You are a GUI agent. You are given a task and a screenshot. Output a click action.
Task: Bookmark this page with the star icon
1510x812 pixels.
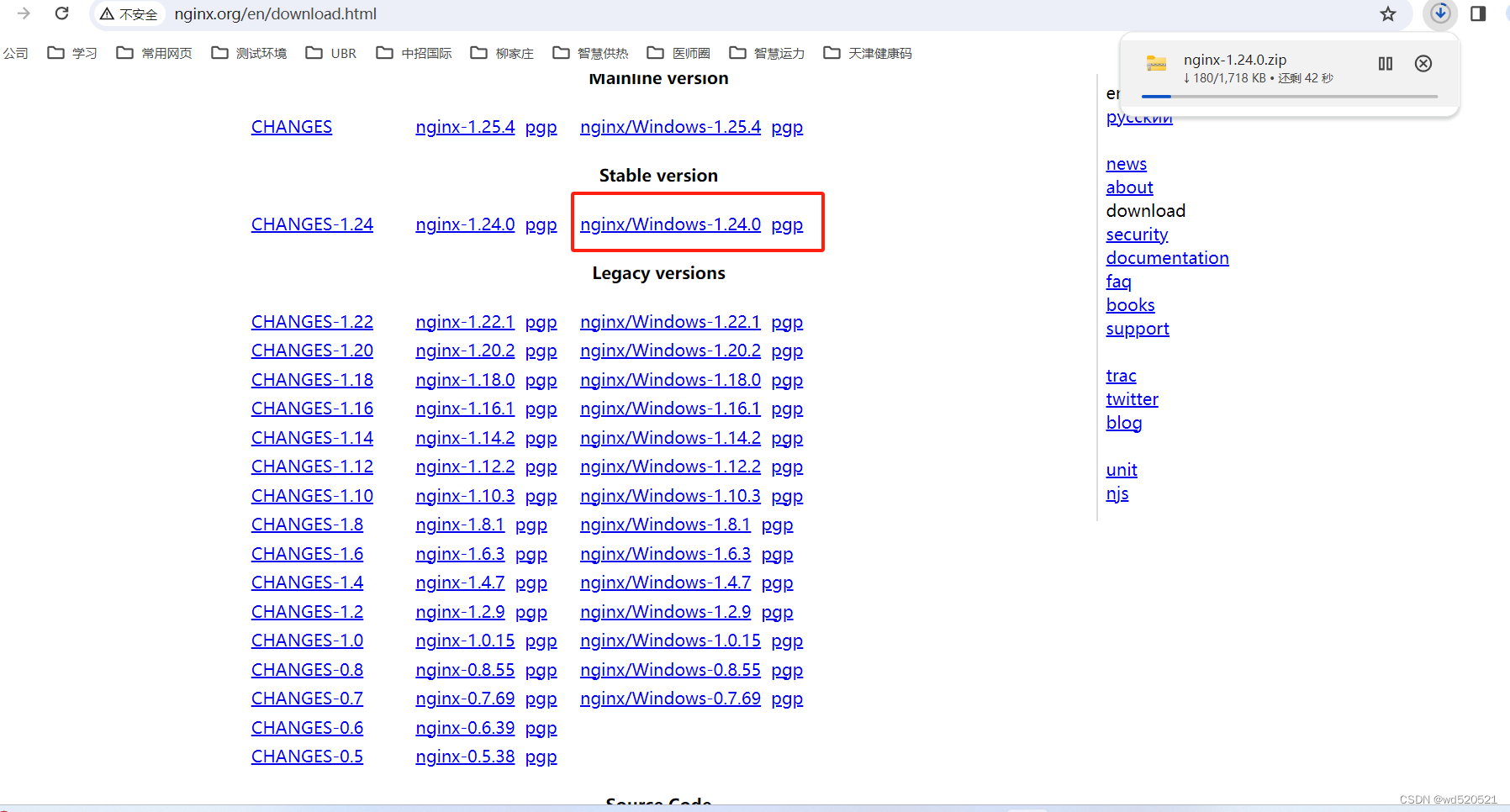coord(1388,13)
